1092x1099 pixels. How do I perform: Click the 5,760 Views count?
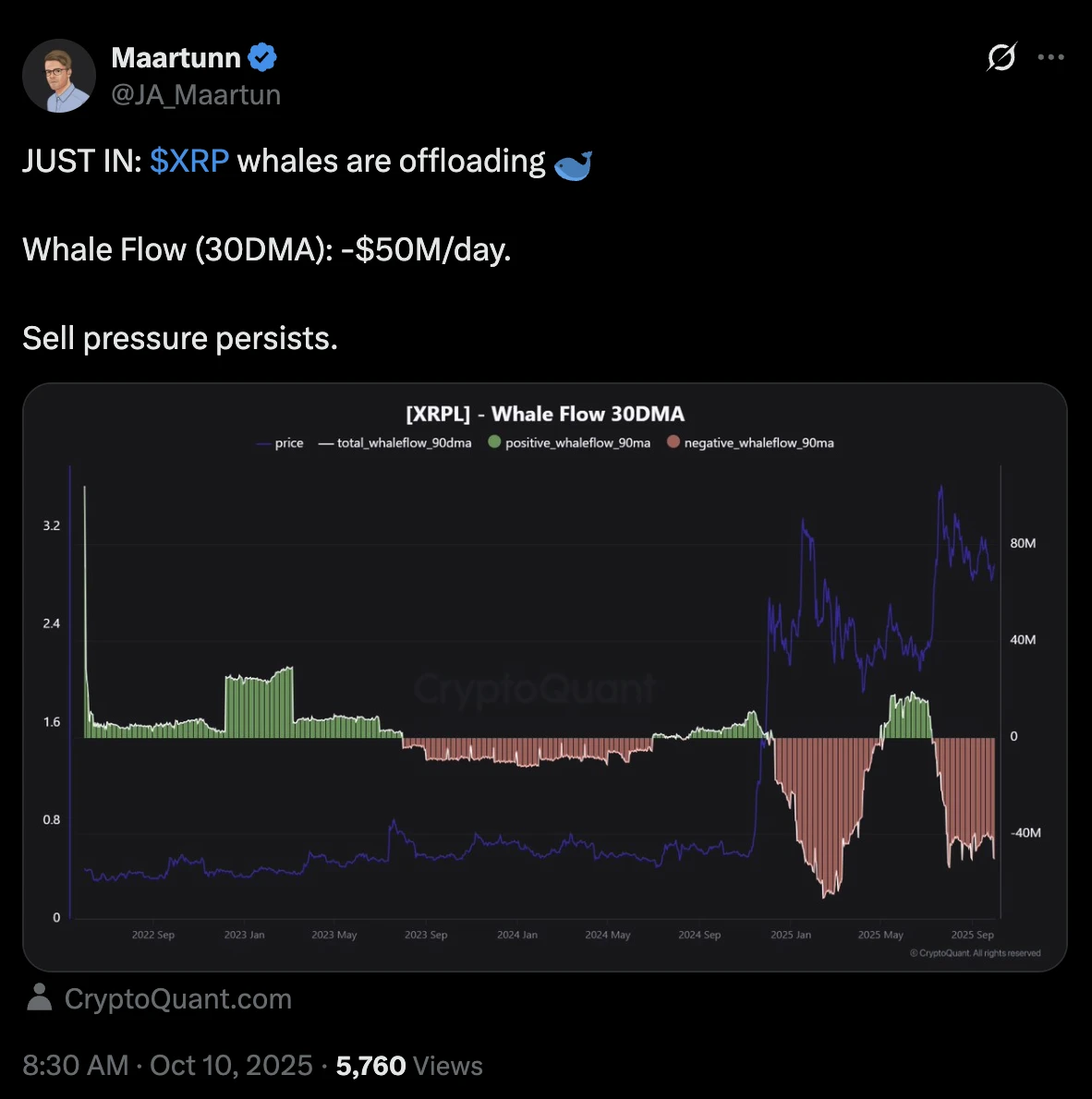[x=409, y=1066]
